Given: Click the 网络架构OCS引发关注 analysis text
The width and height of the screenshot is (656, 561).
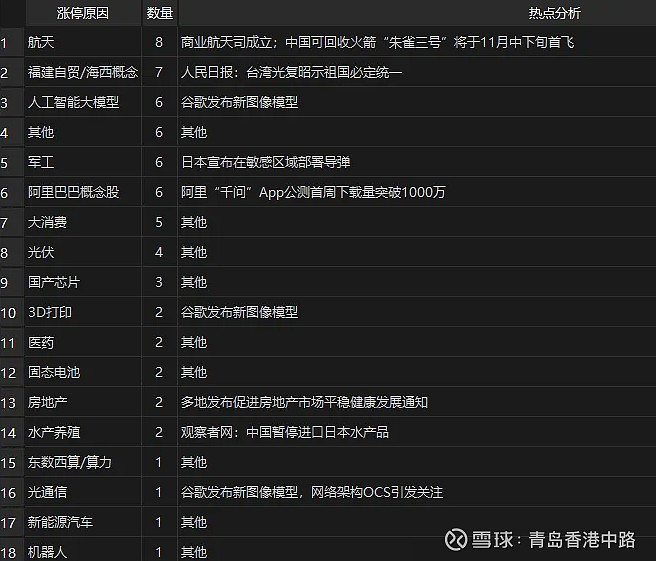Looking at the screenshot, I should pyautogui.click(x=377, y=492).
